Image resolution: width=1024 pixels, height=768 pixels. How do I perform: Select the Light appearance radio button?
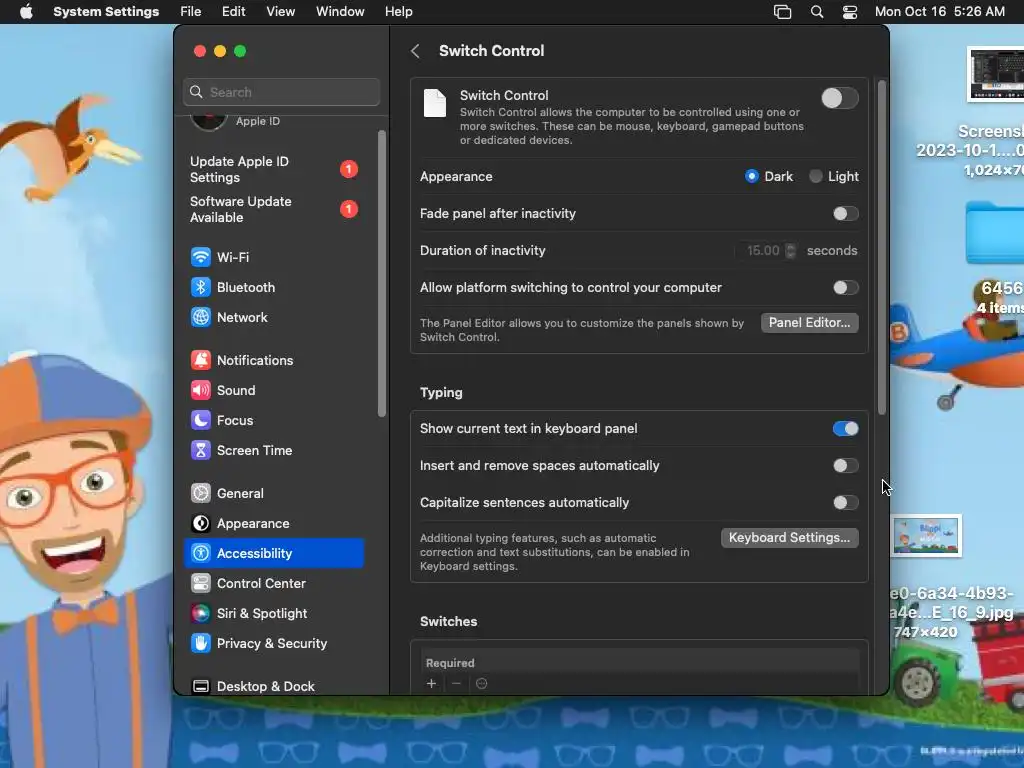click(x=815, y=176)
